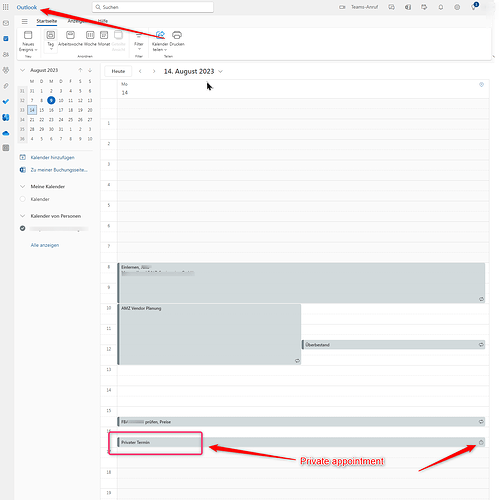The image size is (501, 500).
Task: Toggle the hamburger navigation pane button
Action: tap(25, 21)
